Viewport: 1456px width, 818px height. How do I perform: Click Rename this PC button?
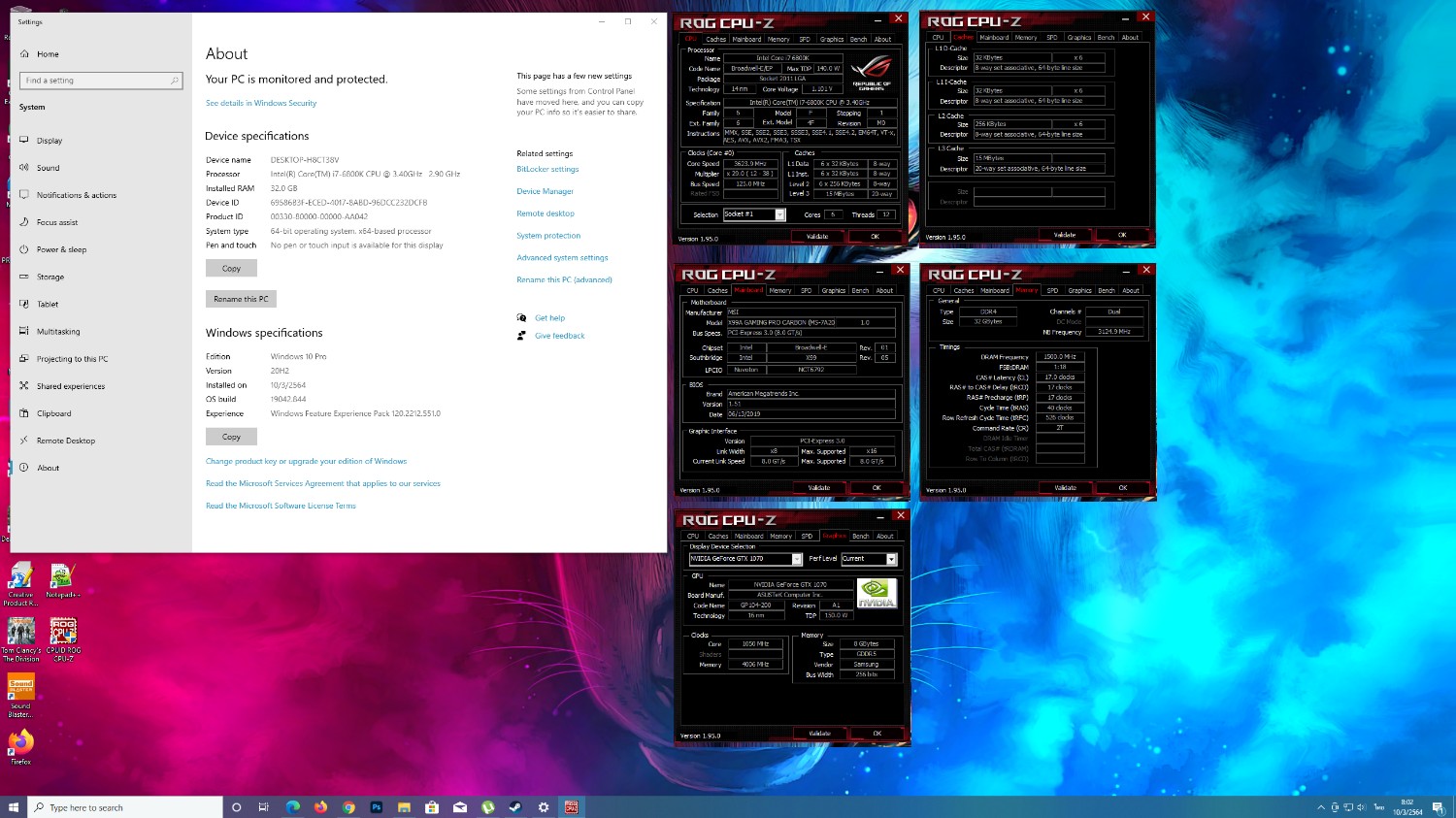(241, 299)
